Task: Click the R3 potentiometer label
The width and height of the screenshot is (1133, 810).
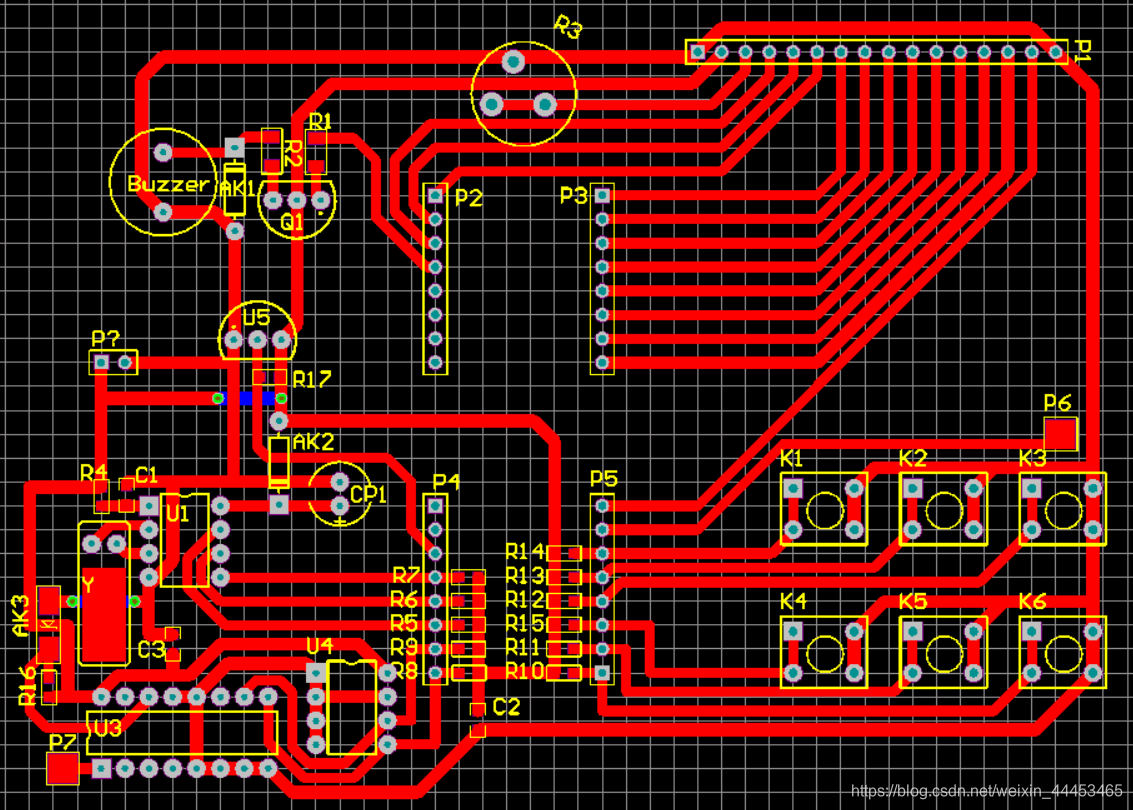Action: (568, 29)
